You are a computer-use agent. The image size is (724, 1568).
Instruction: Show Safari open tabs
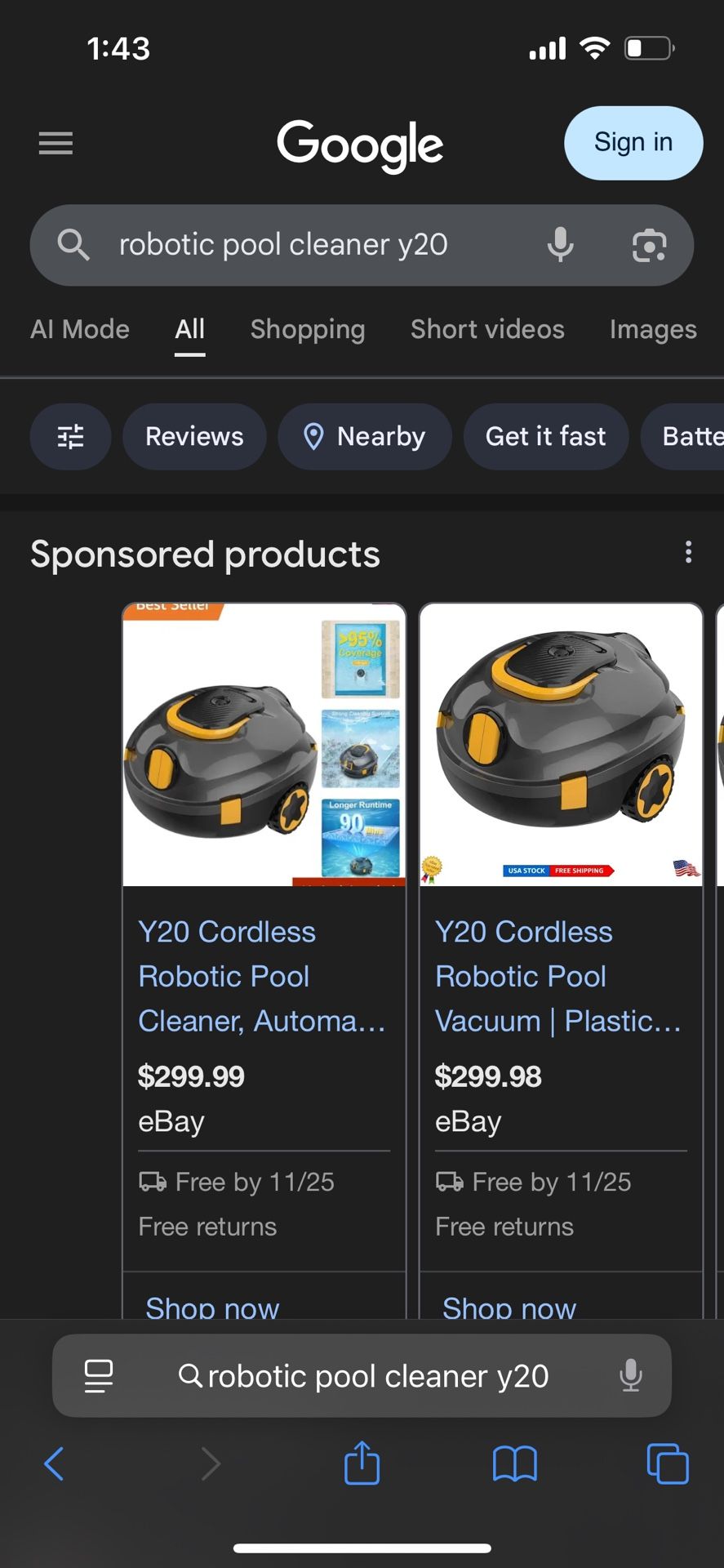click(667, 1463)
